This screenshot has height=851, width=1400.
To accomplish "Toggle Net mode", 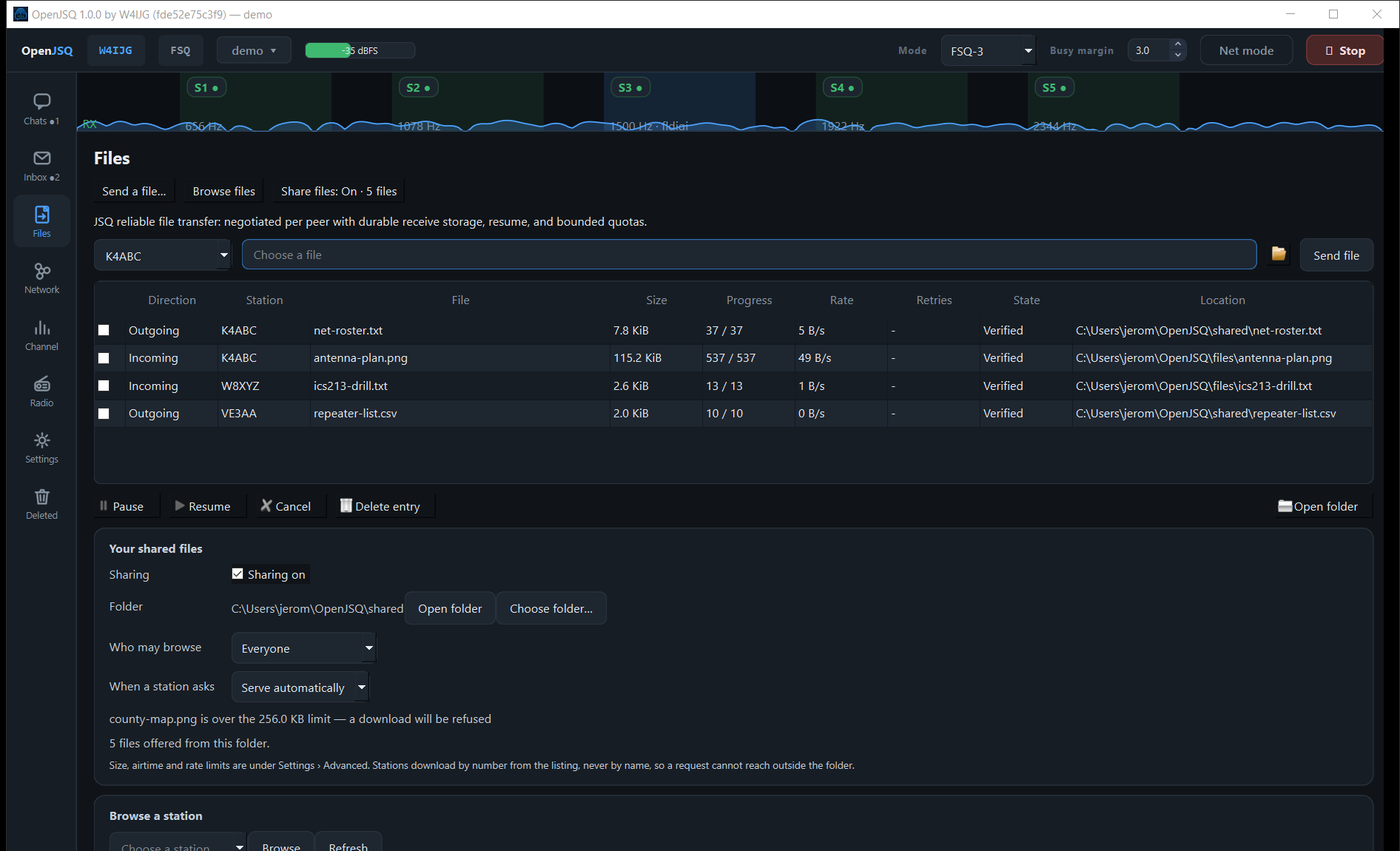I will (x=1246, y=50).
